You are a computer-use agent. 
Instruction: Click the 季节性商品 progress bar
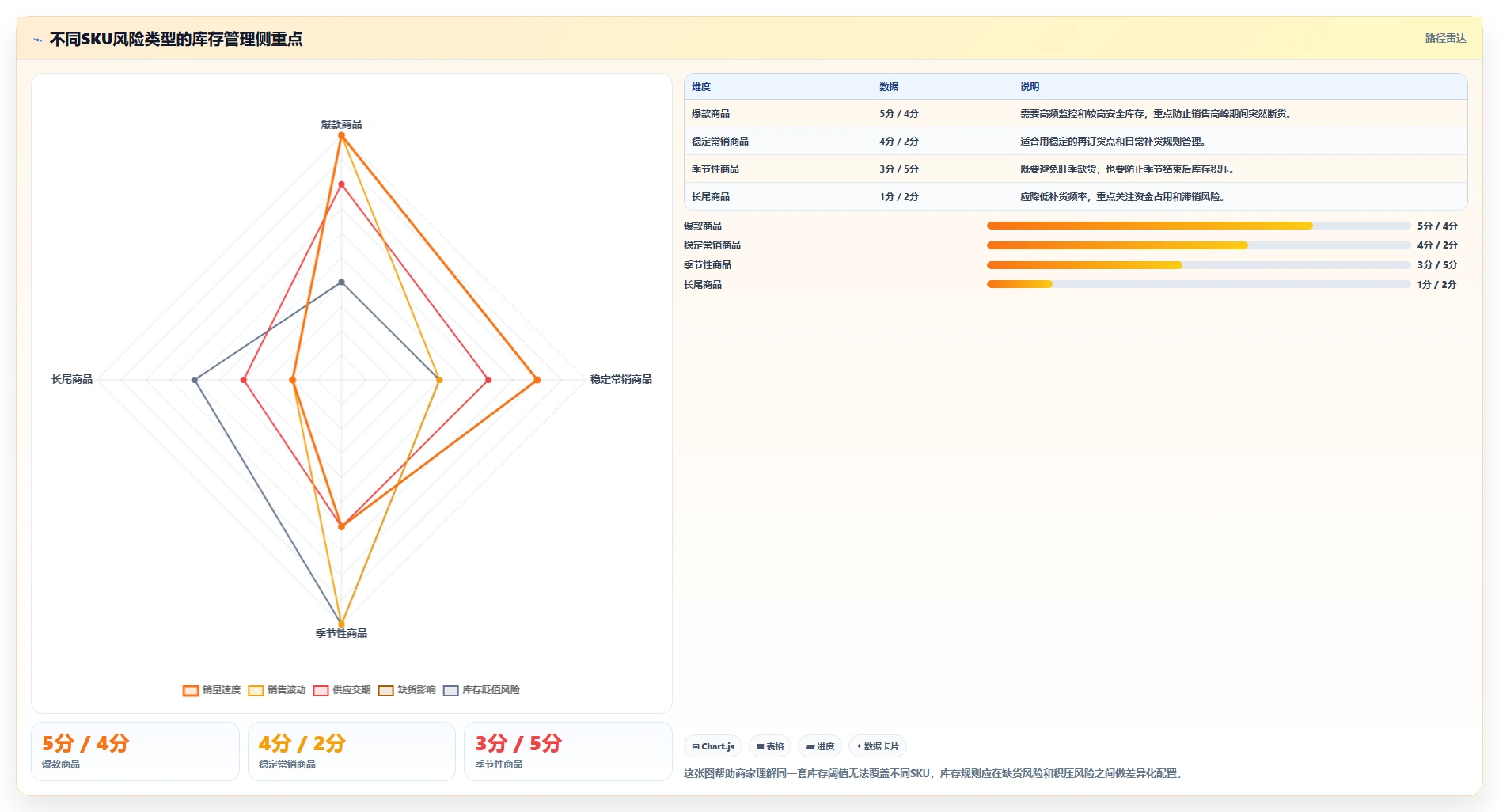(1198, 265)
